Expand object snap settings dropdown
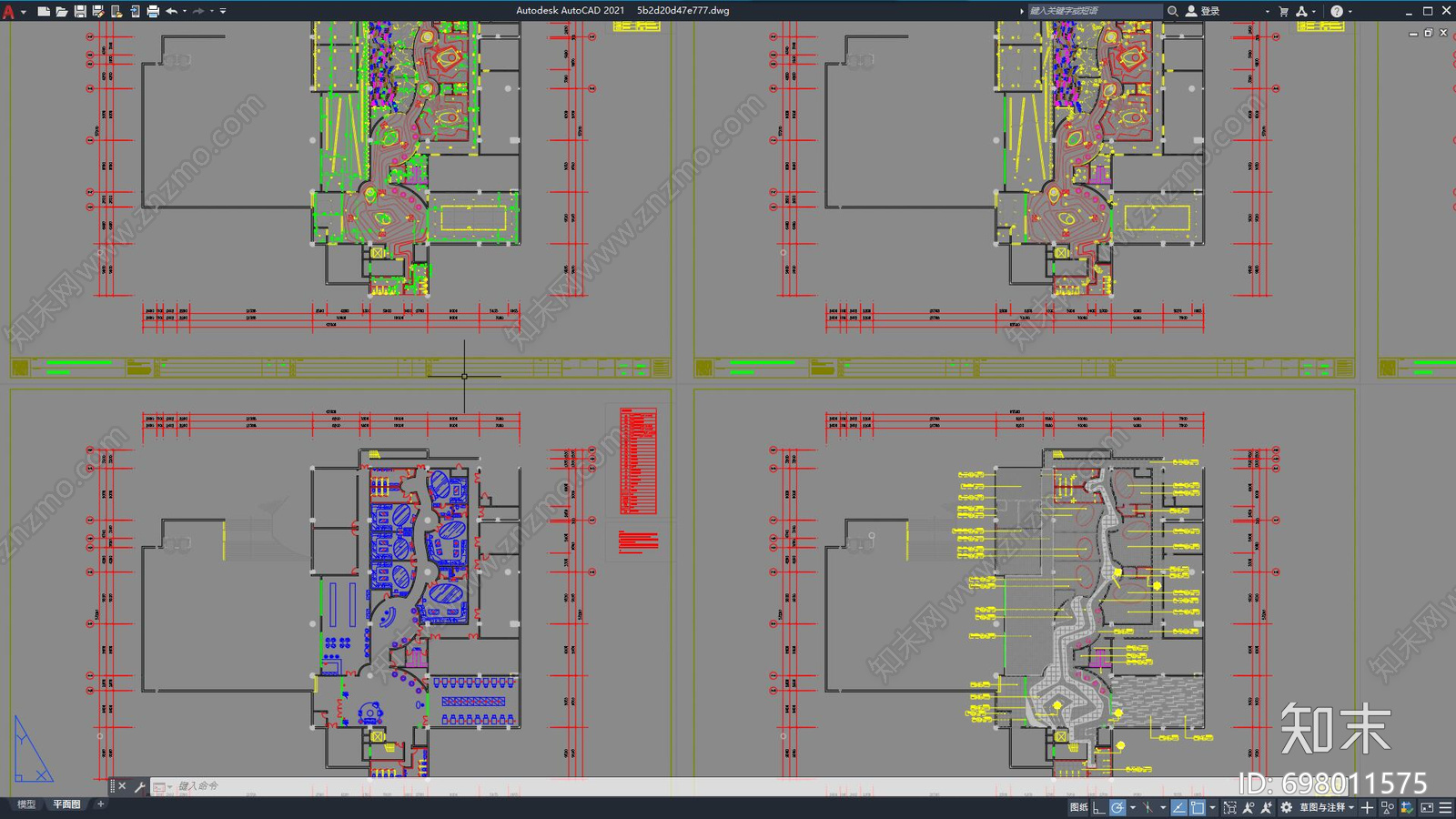 [x=1212, y=807]
